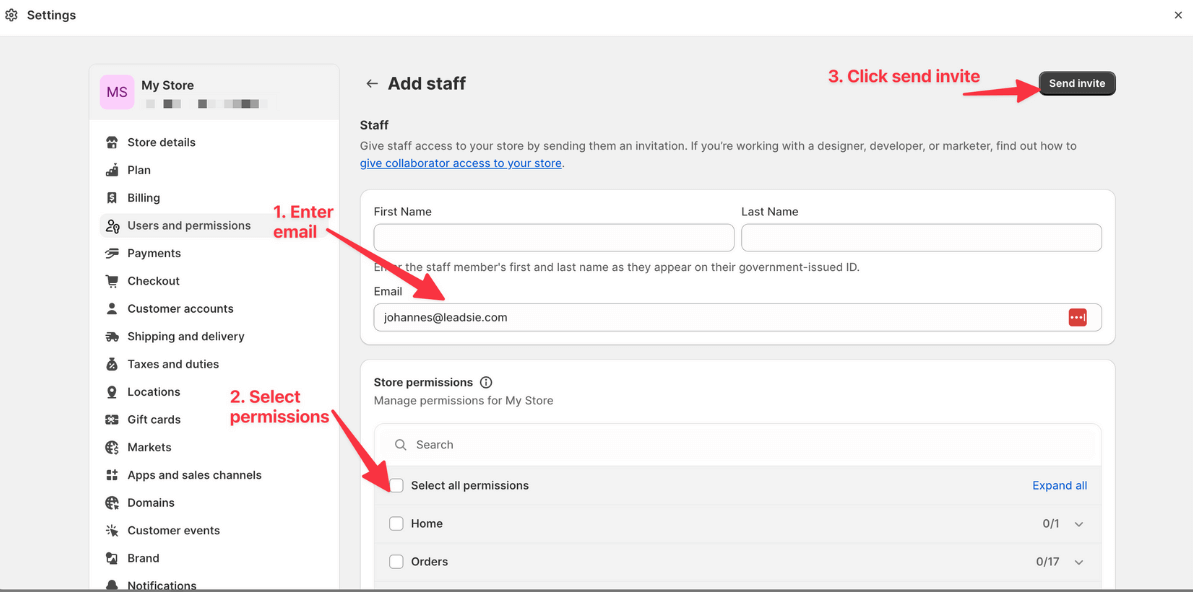
Task: Open Taxes and duties via its icon
Action: 110,364
